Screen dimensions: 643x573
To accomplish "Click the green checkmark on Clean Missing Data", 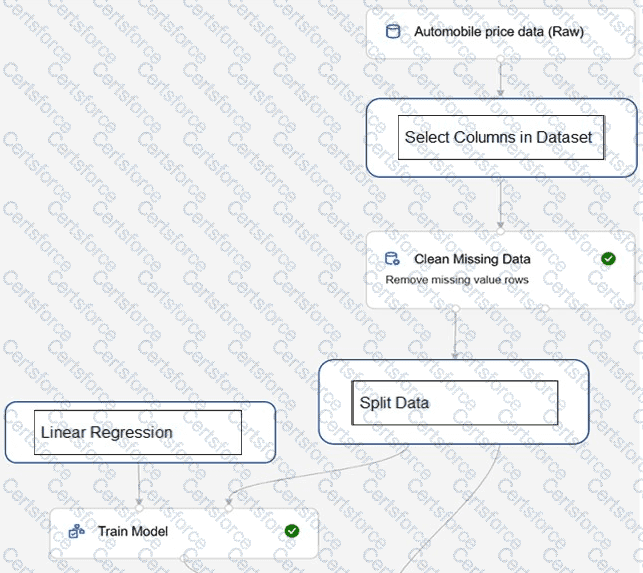I will point(608,259).
